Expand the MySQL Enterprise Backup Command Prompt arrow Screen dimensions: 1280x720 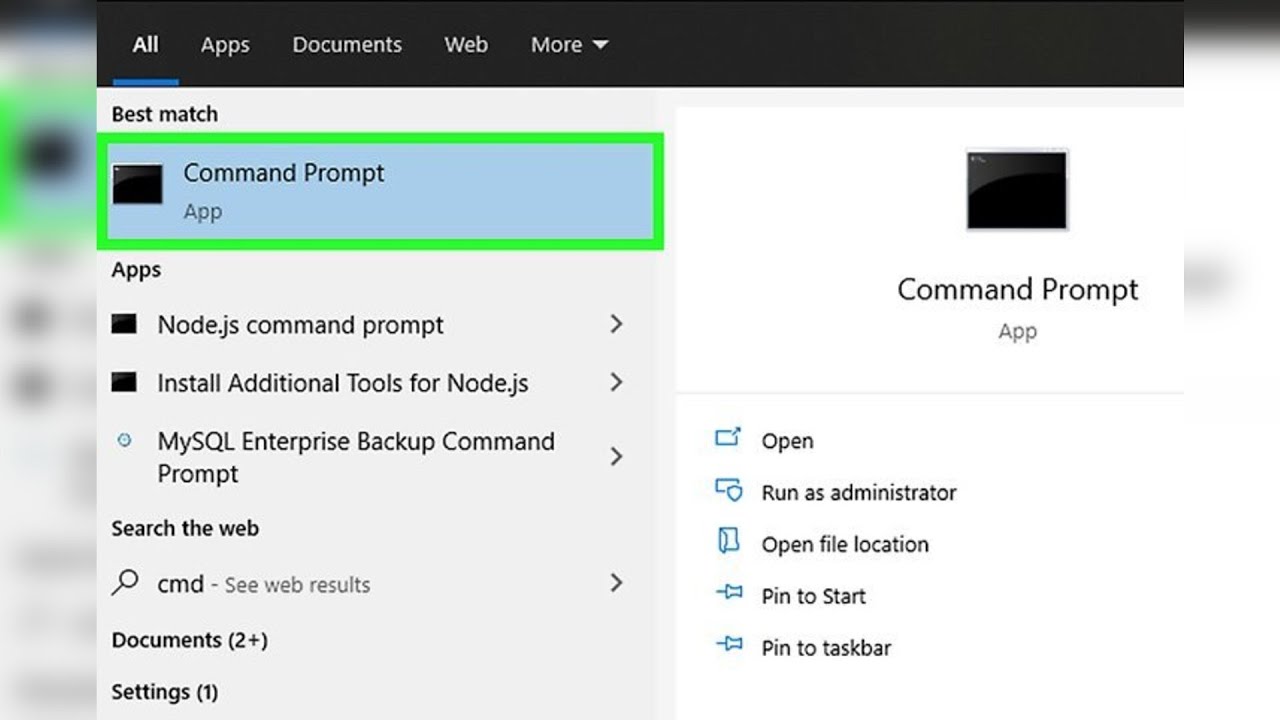click(x=616, y=456)
